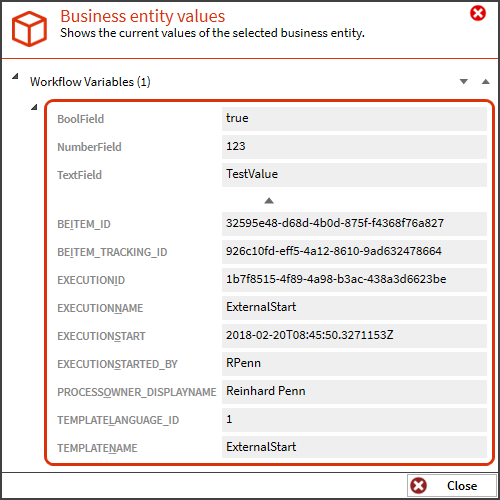Click the Workflow Variables (1) heading text
Screen dimensions: 500x500
click(x=90, y=82)
